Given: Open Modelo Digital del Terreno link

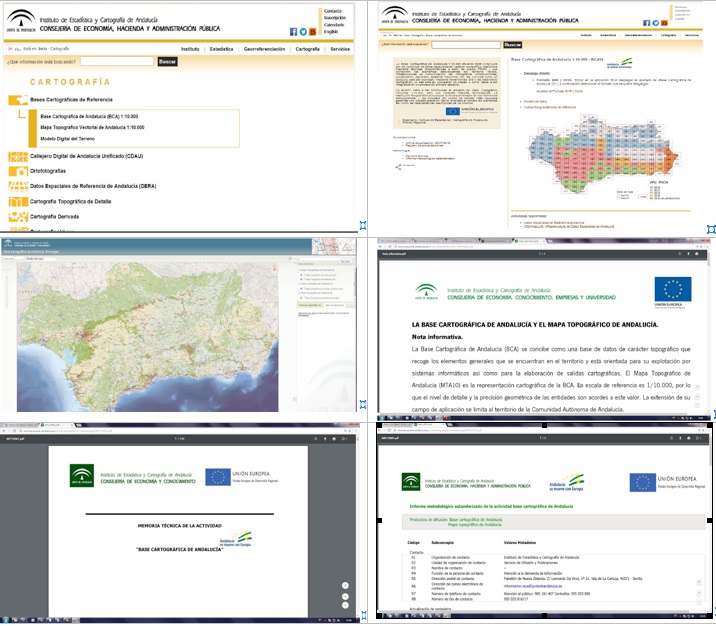Looking at the screenshot, I should tap(68, 139).
